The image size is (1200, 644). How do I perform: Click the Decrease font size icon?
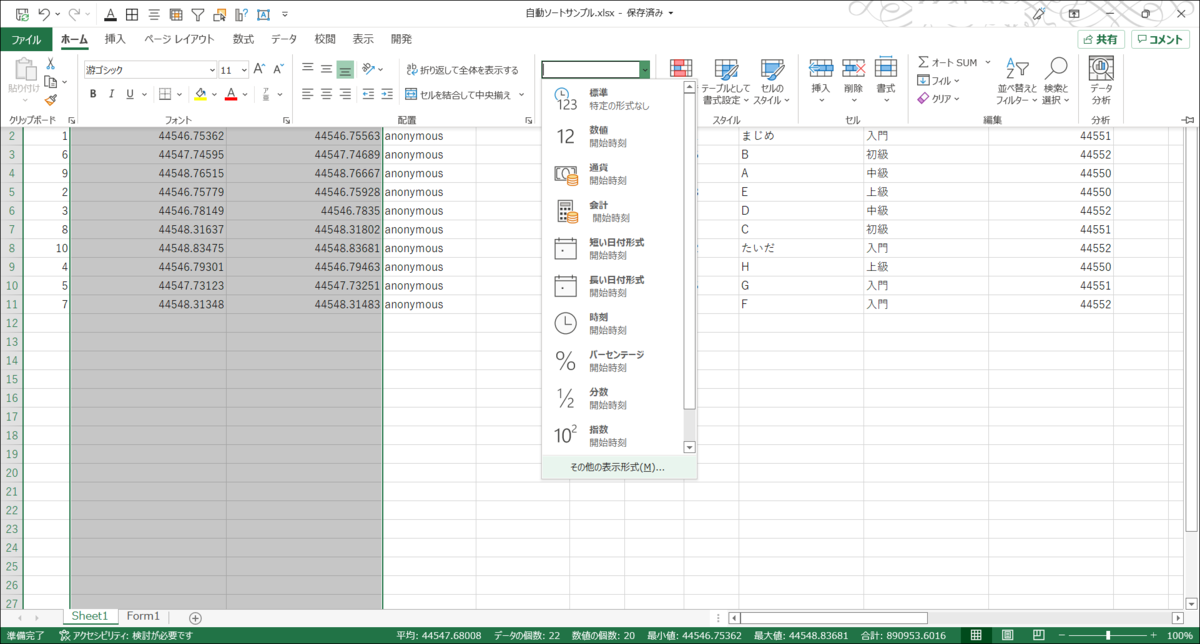(x=277, y=70)
